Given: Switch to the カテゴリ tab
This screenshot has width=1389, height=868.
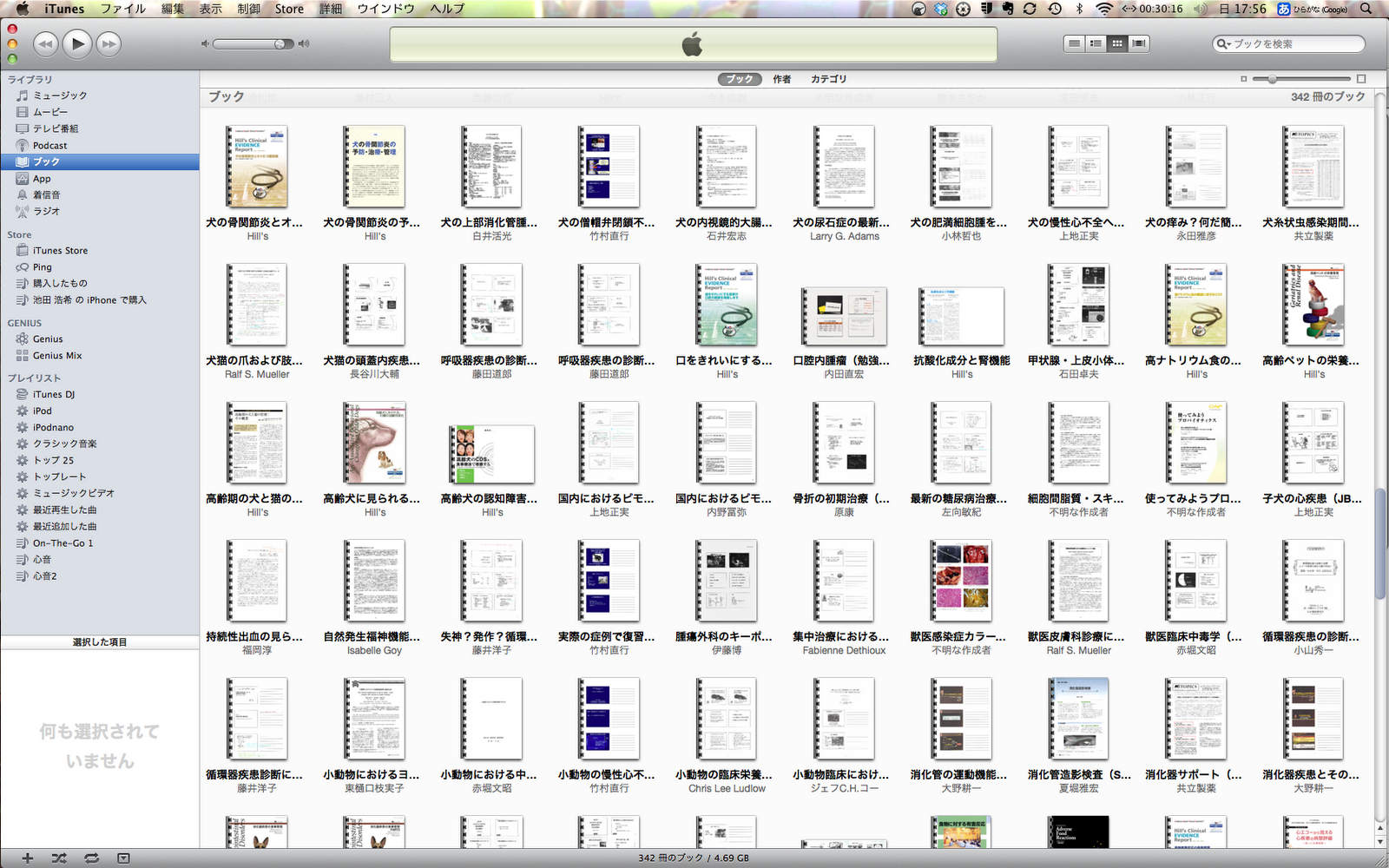Looking at the screenshot, I should pyautogui.click(x=828, y=79).
